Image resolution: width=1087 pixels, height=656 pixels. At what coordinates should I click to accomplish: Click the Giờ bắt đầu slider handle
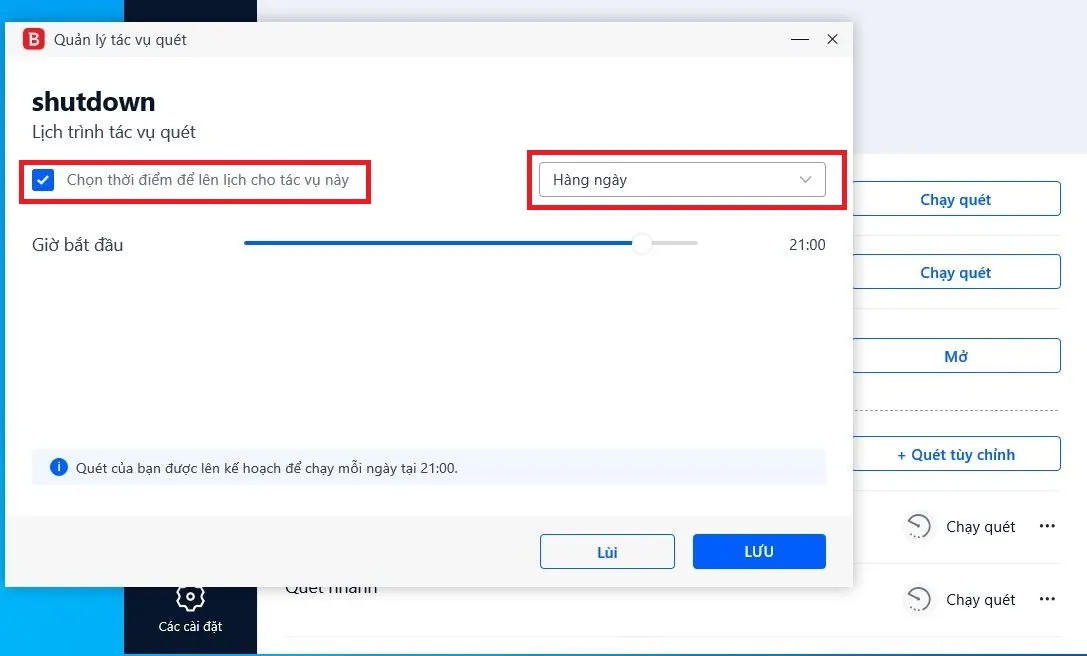(642, 243)
